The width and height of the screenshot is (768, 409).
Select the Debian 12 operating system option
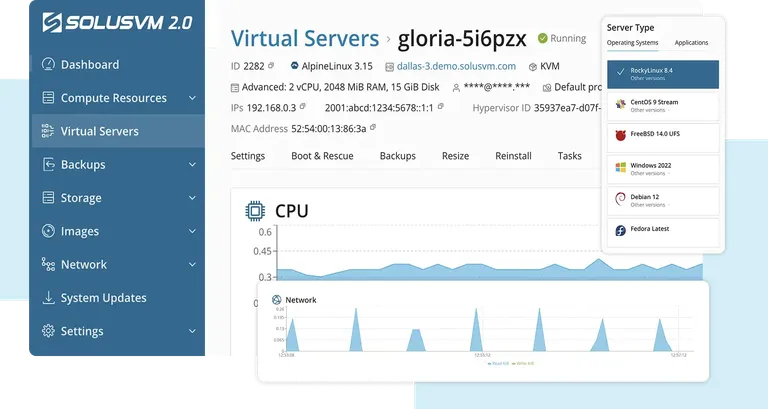click(x=662, y=200)
